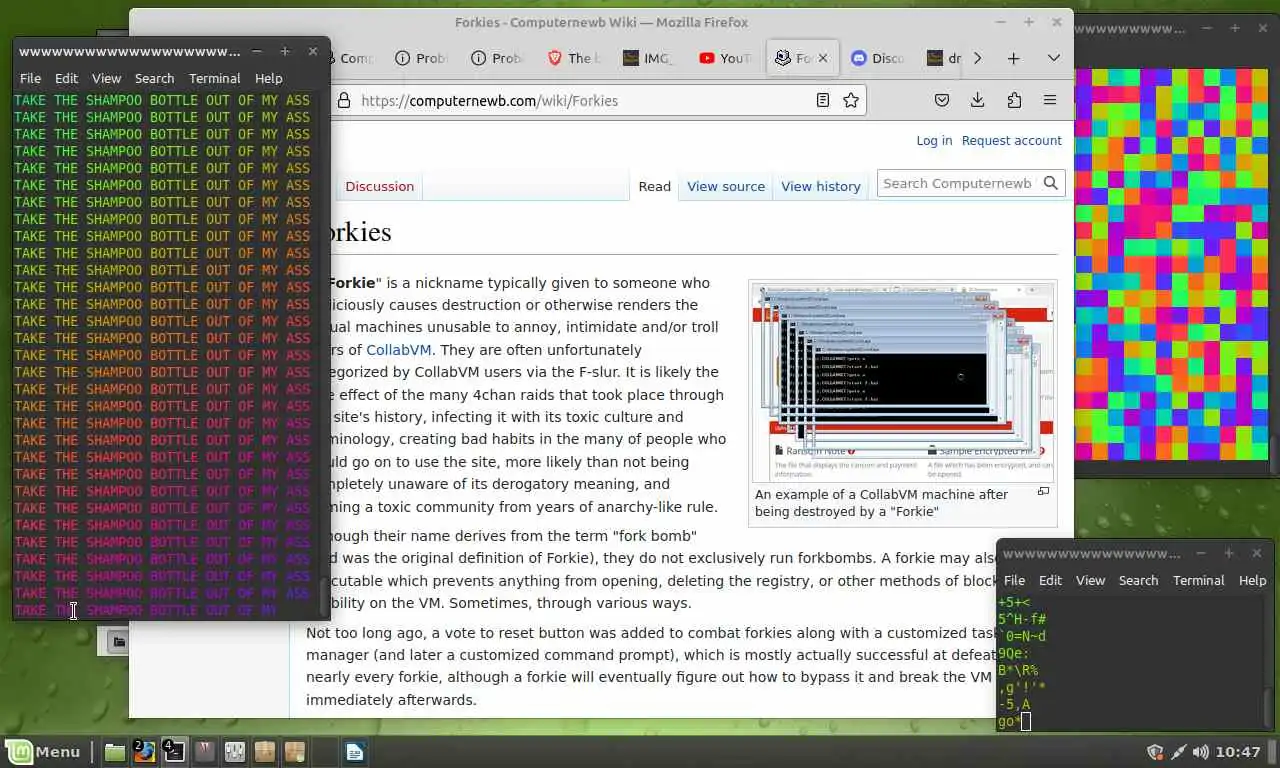The image size is (1280, 768).
Task: Click the small terminal's vertical scrollbar
Action: (1269, 662)
